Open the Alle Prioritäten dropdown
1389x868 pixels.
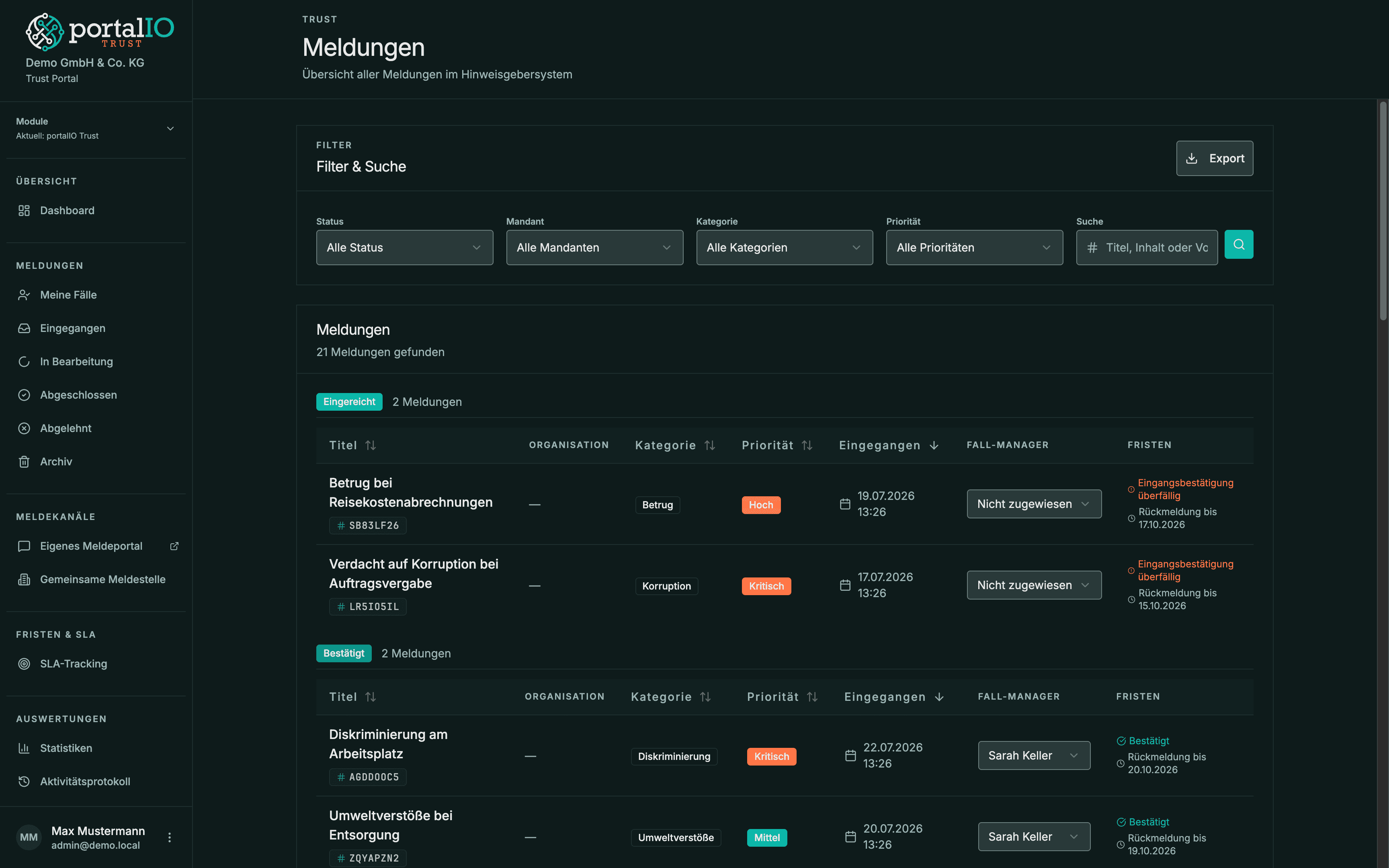click(x=975, y=248)
